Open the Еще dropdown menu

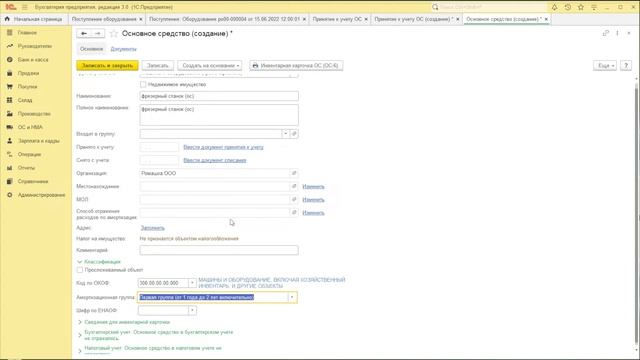pos(605,65)
